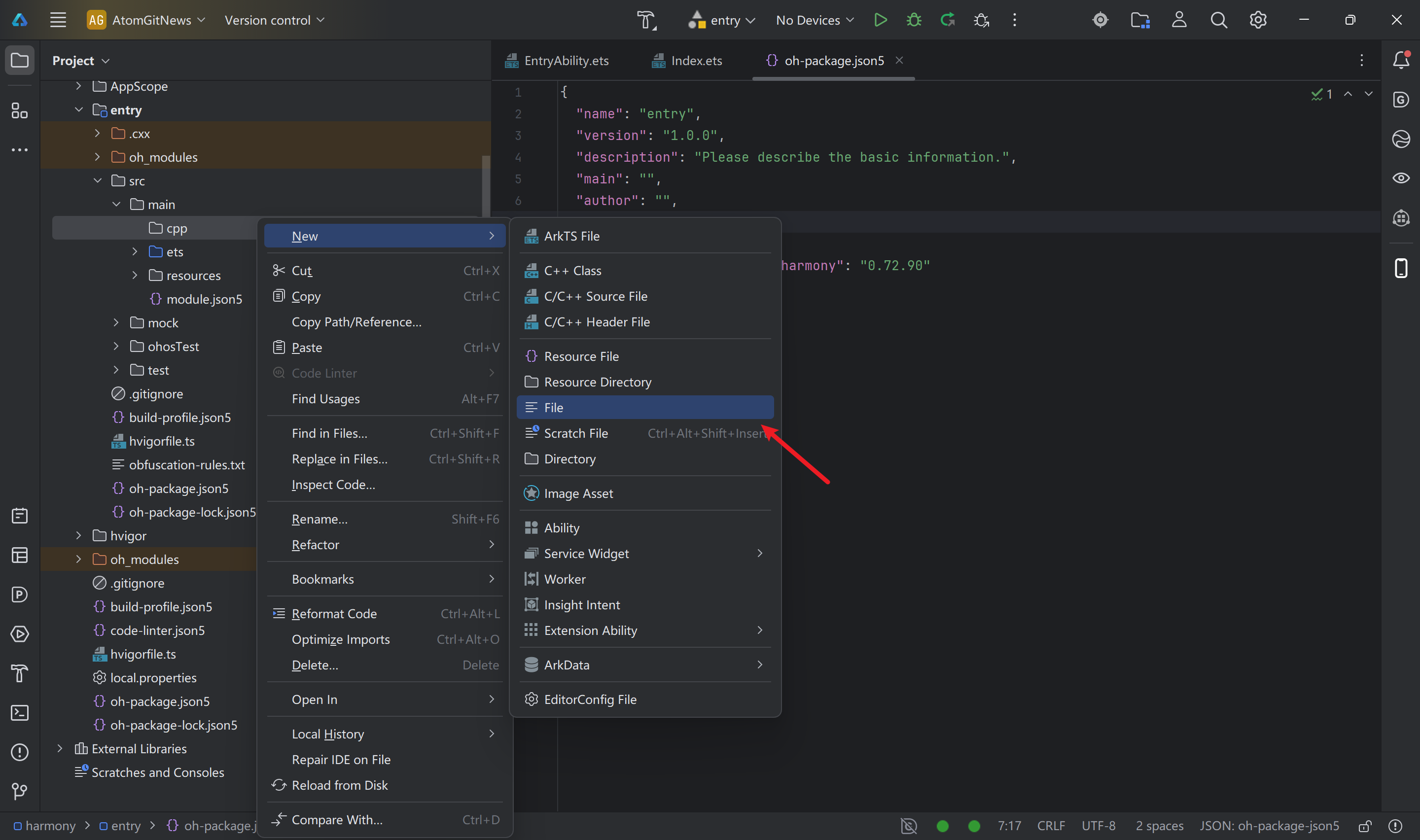Viewport: 1420px width, 840px height.
Task: Expand the hvigor folder
Action: (79, 535)
